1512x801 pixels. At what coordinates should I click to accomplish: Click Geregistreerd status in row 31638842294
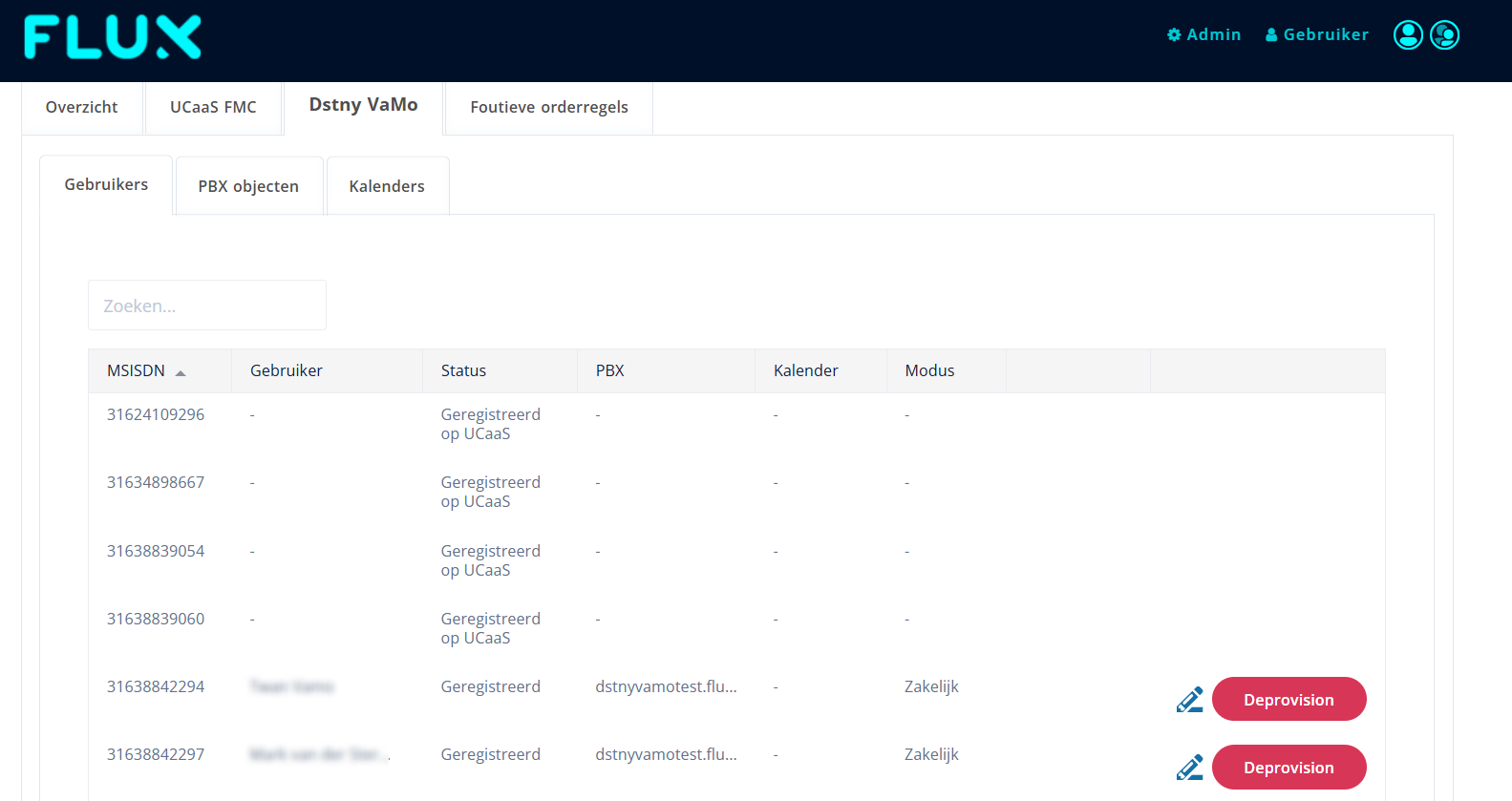pyautogui.click(x=490, y=686)
